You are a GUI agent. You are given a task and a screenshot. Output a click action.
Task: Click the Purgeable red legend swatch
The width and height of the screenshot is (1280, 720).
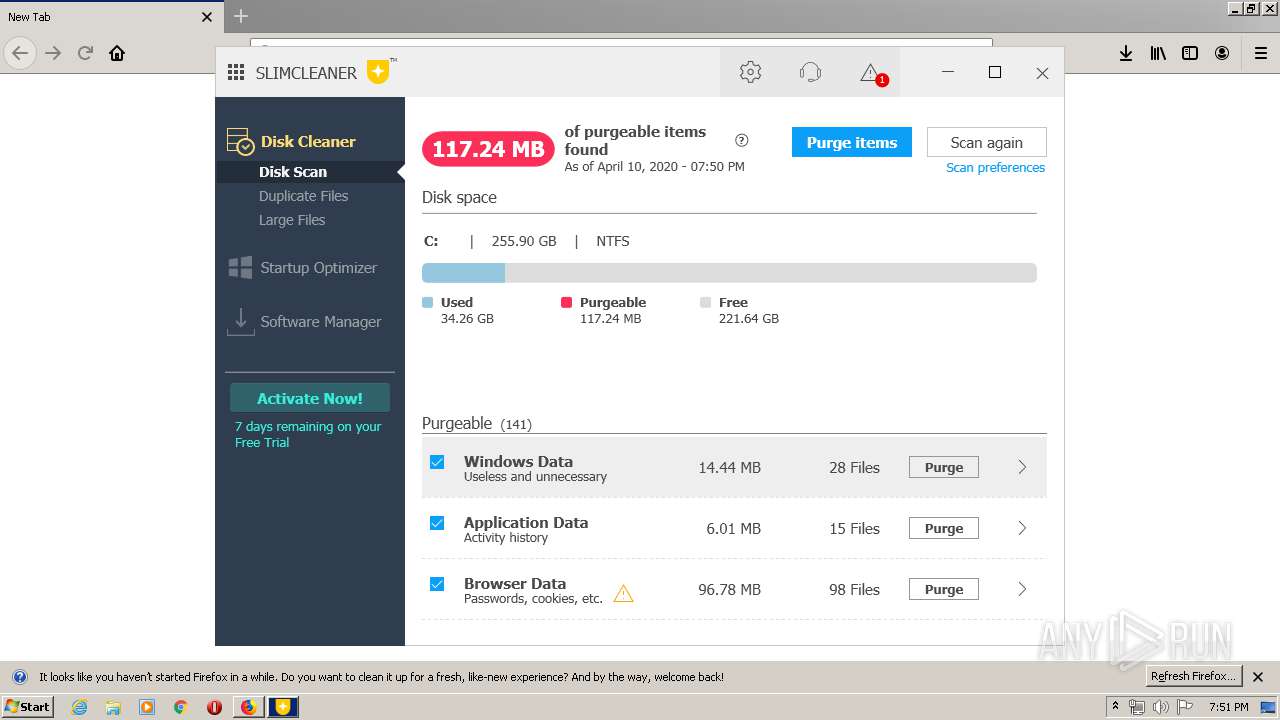pyautogui.click(x=567, y=302)
